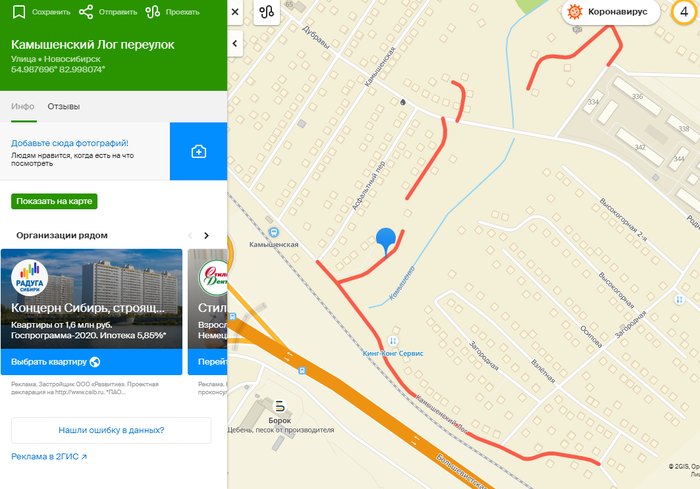Viewport: 700px width, 489px height.
Task: Follow the Реклама в 2ГИС link
Action: pyautogui.click(x=49, y=456)
